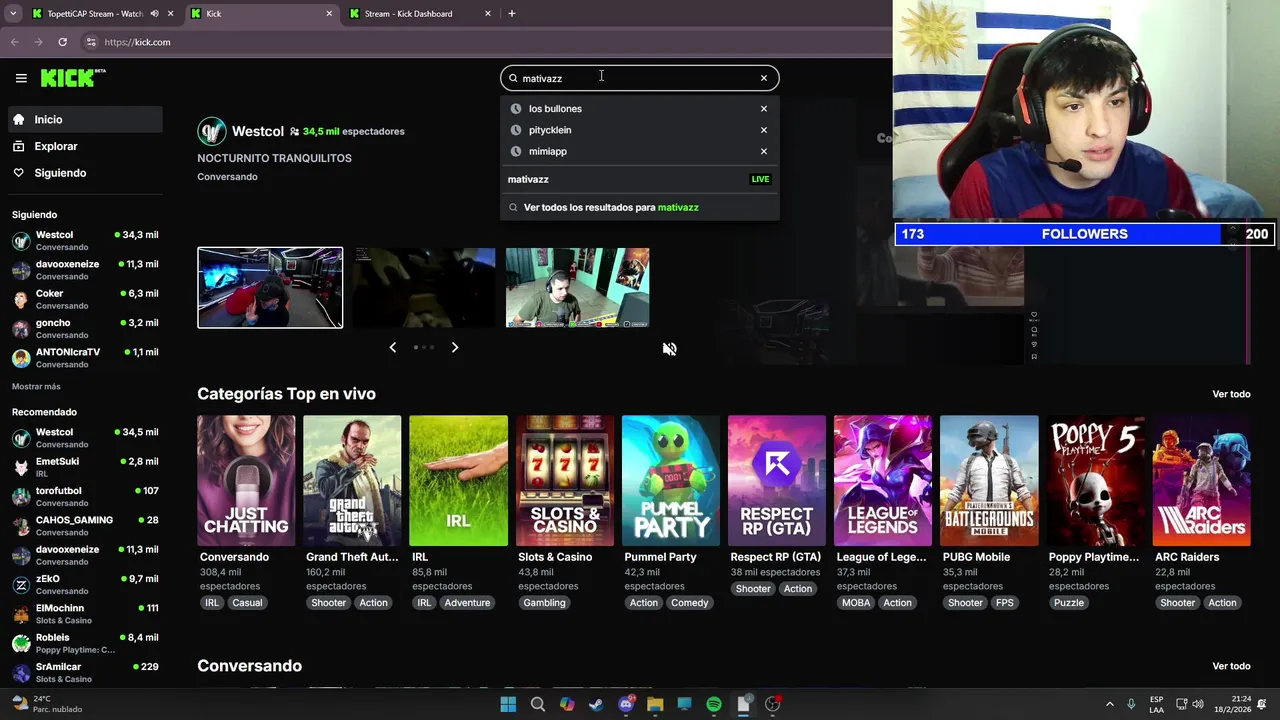Go to next carousel slide

point(455,347)
